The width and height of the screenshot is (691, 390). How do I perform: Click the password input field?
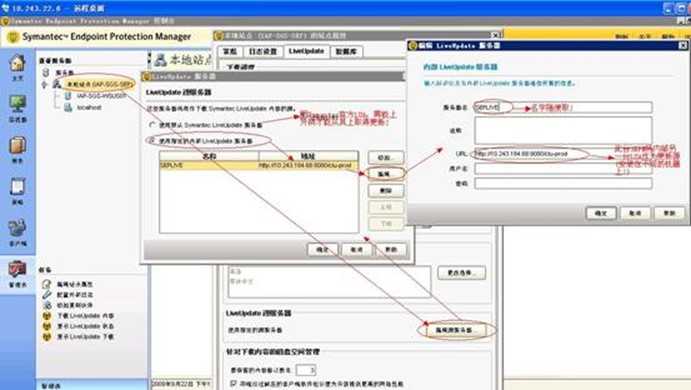563,184
